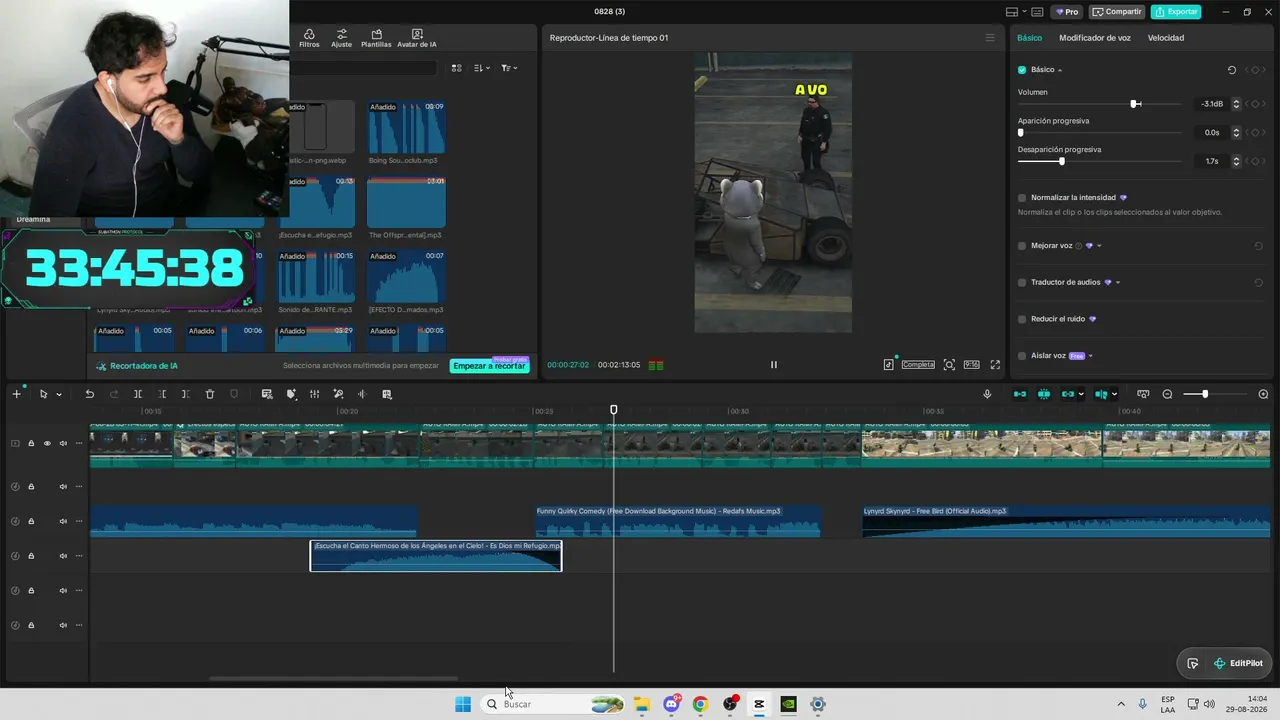Click the audio beat marker toolbar icon
1280x720 pixels.
(362, 394)
